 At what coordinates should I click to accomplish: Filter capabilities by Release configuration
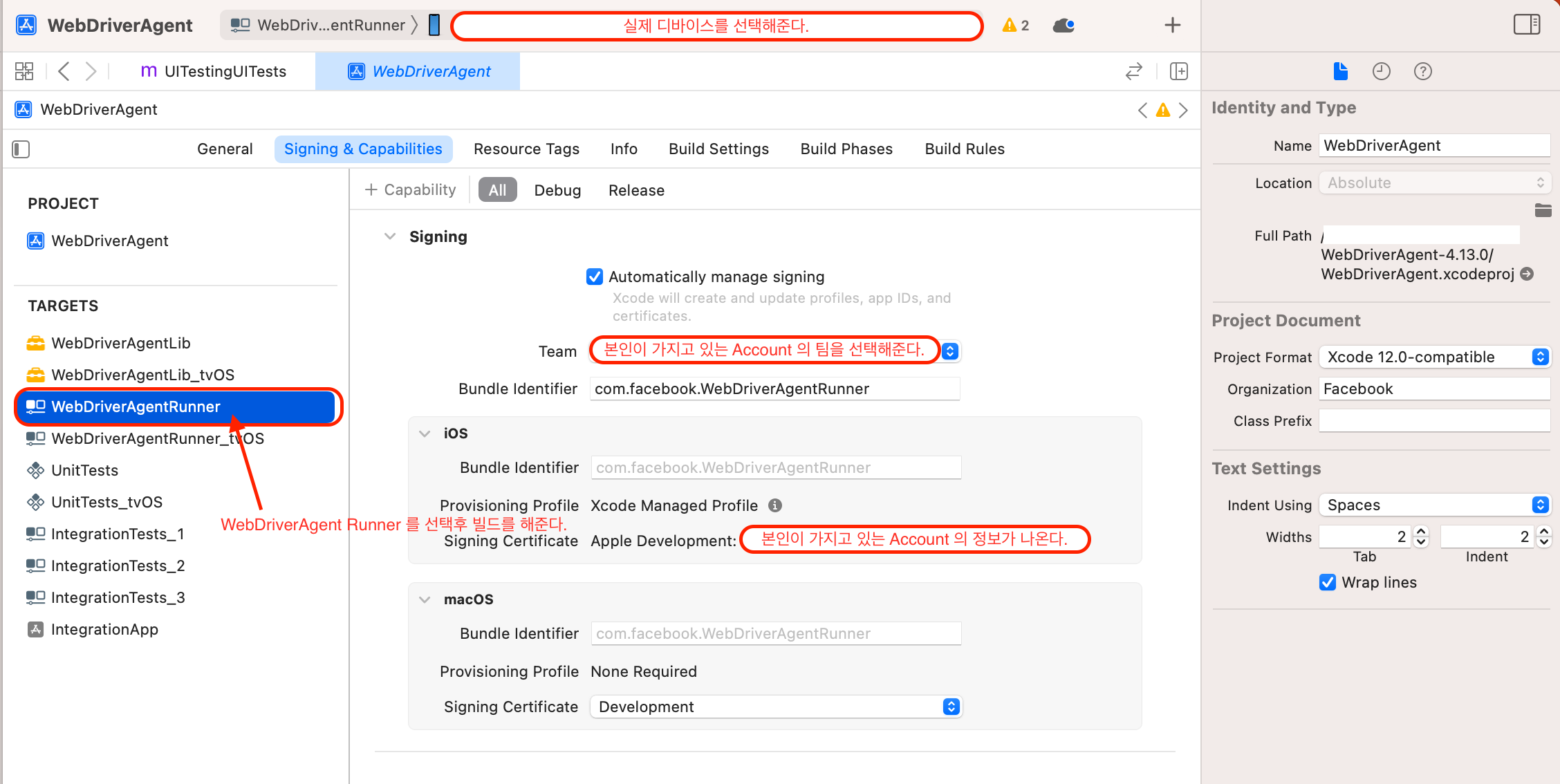(x=636, y=190)
